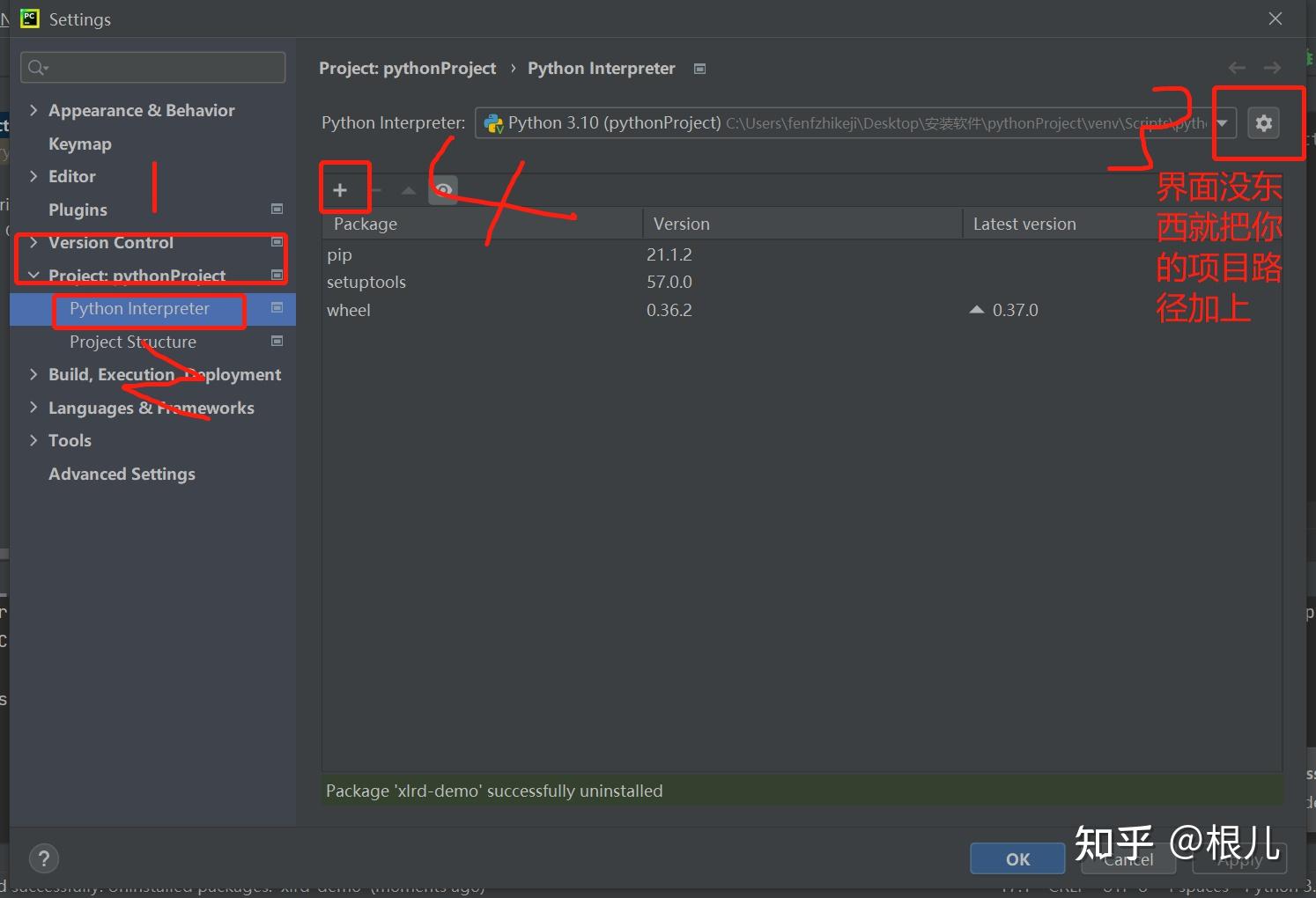Open the help question mark button
This screenshot has width=1316, height=898.
44,858
